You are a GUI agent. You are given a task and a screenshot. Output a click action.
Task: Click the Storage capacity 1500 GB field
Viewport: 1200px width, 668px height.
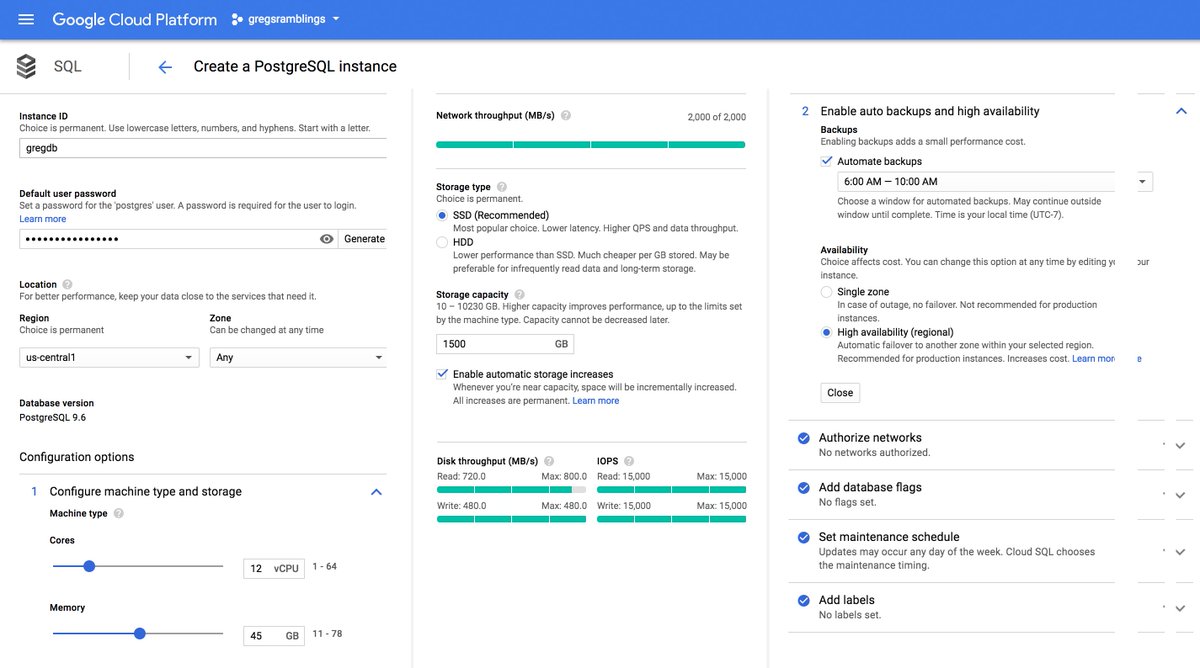[x=506, y=344]
